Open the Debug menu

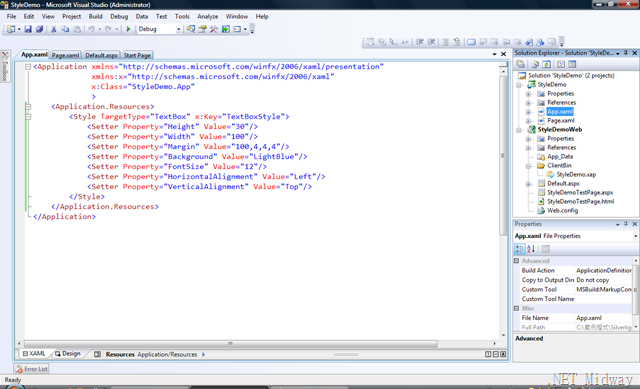click(119, 16)
